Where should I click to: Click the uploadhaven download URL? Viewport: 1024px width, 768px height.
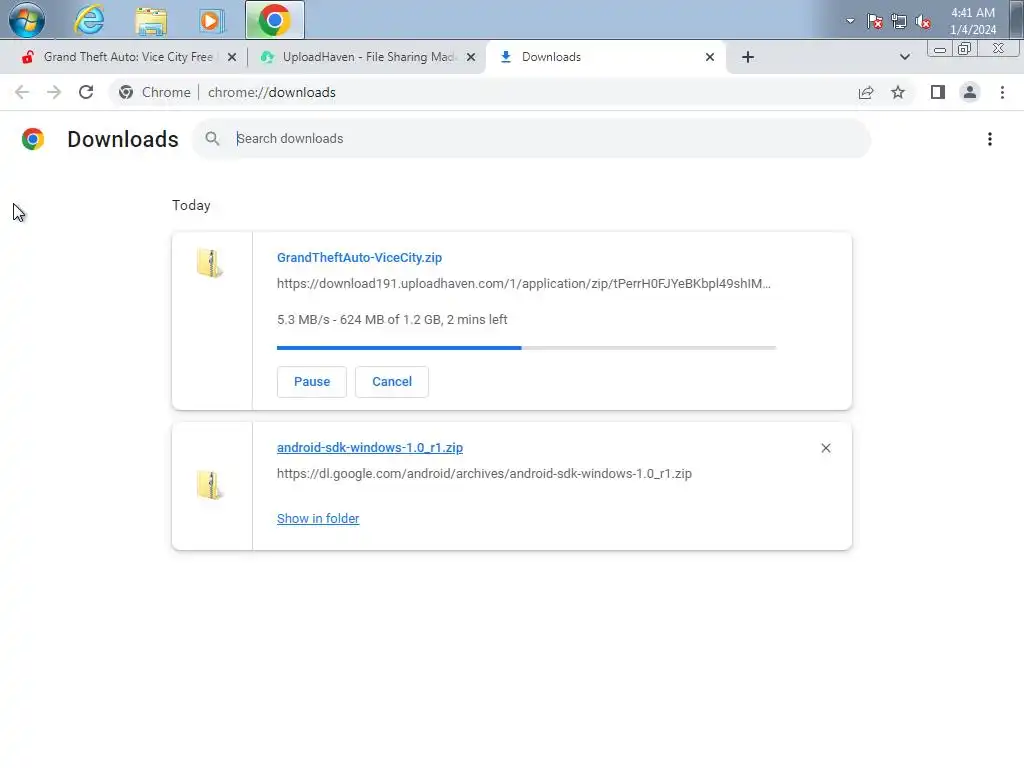[524, 283]
